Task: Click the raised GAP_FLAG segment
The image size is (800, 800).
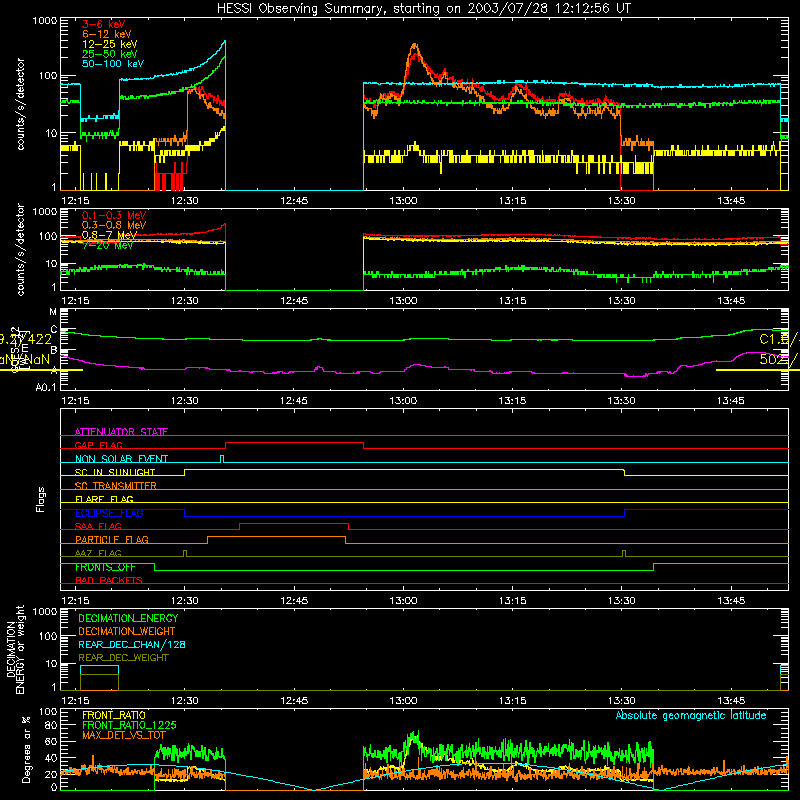Action: click(294, 443)
